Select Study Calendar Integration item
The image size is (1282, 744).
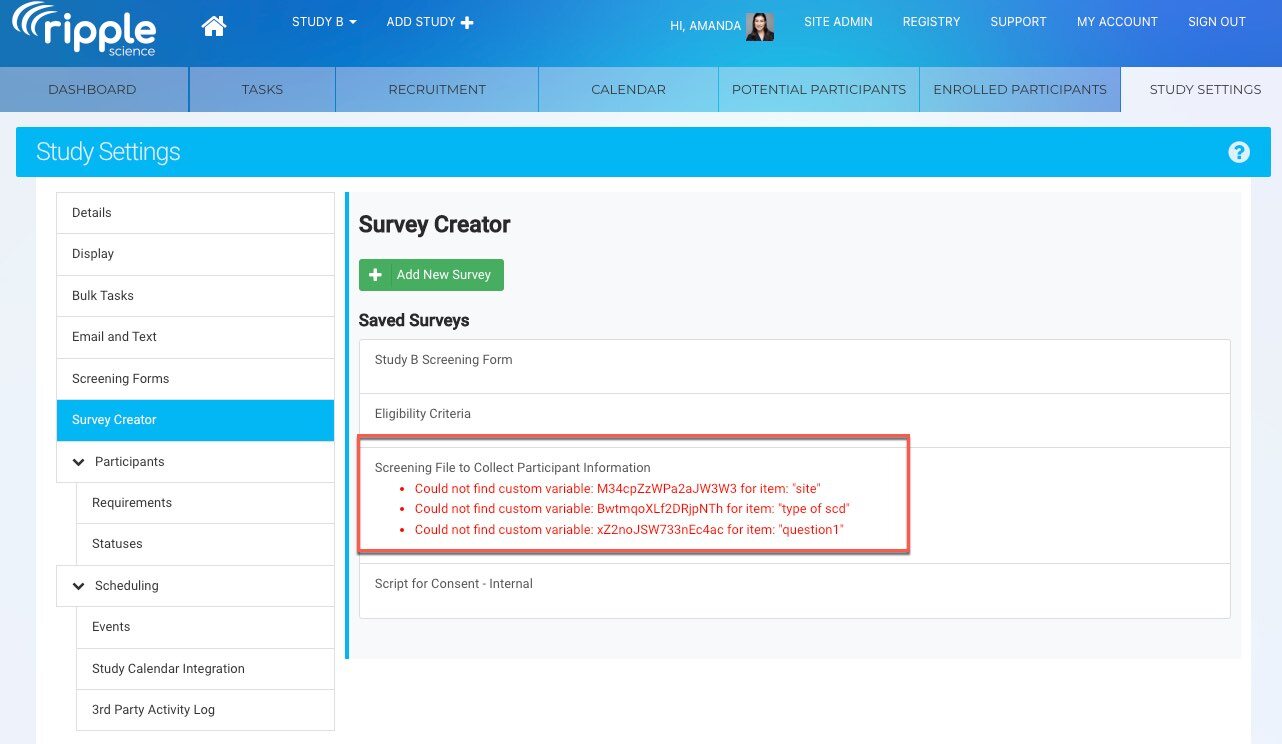click(x=168, y=669)
